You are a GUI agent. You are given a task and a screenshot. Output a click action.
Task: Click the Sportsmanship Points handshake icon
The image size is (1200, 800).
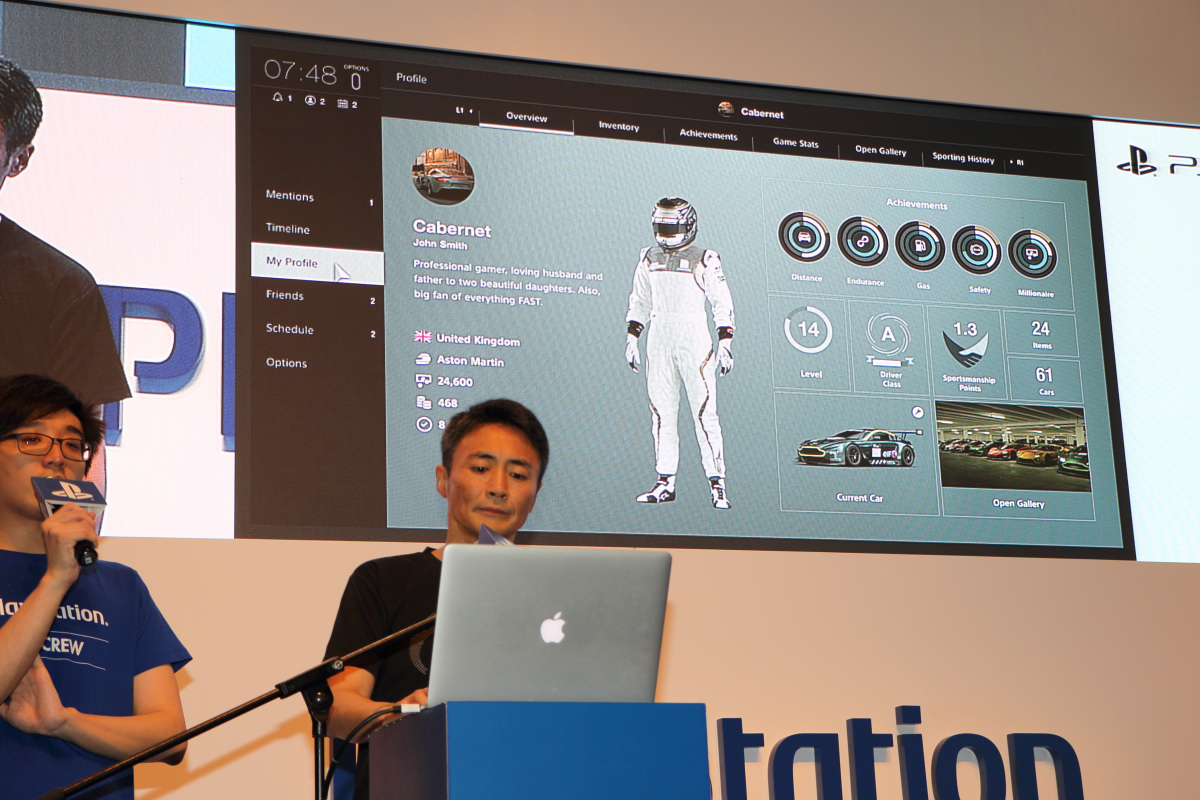point(965,349)
